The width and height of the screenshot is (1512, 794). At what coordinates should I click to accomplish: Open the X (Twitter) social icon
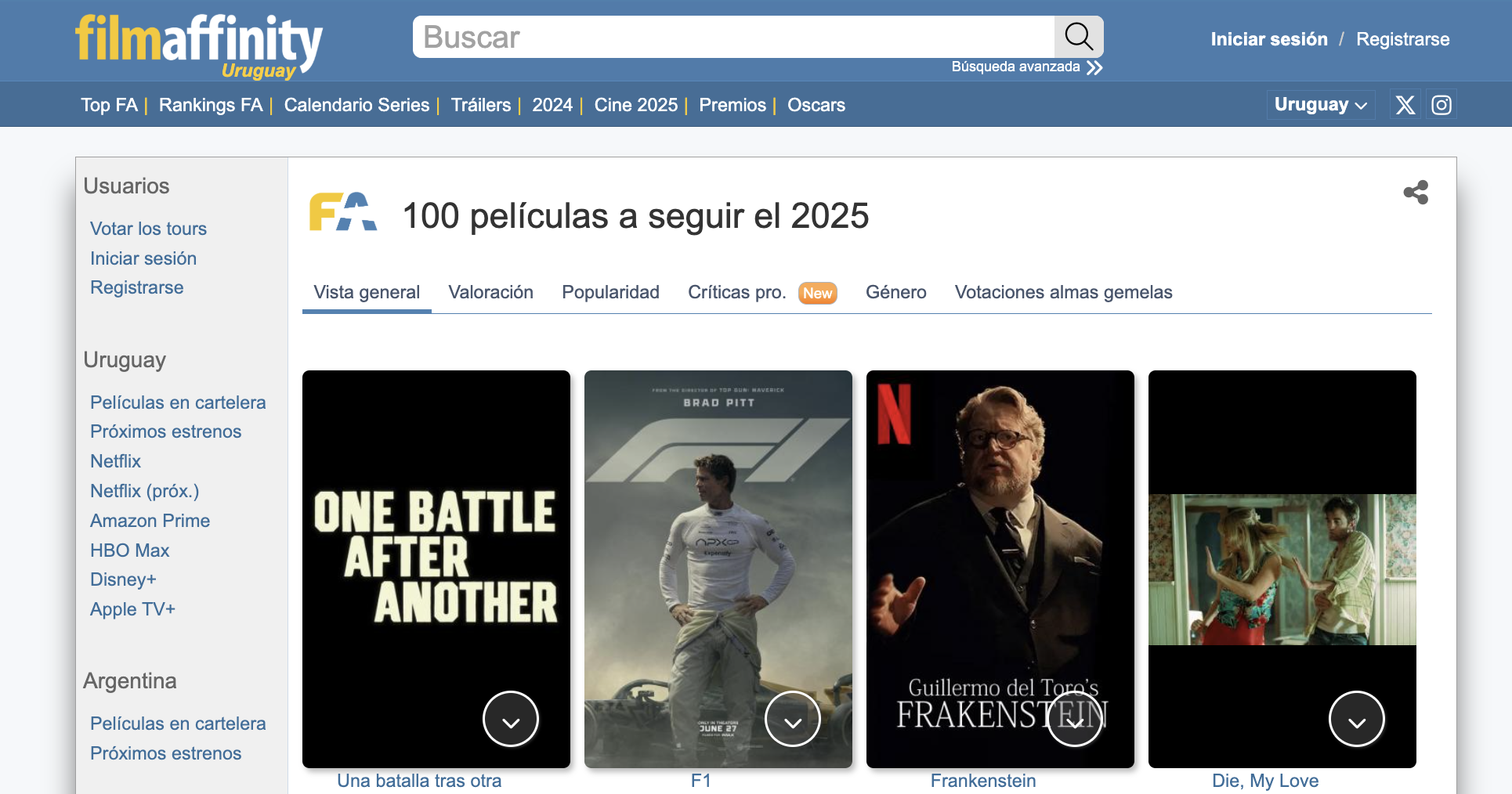pos(1405,105)
